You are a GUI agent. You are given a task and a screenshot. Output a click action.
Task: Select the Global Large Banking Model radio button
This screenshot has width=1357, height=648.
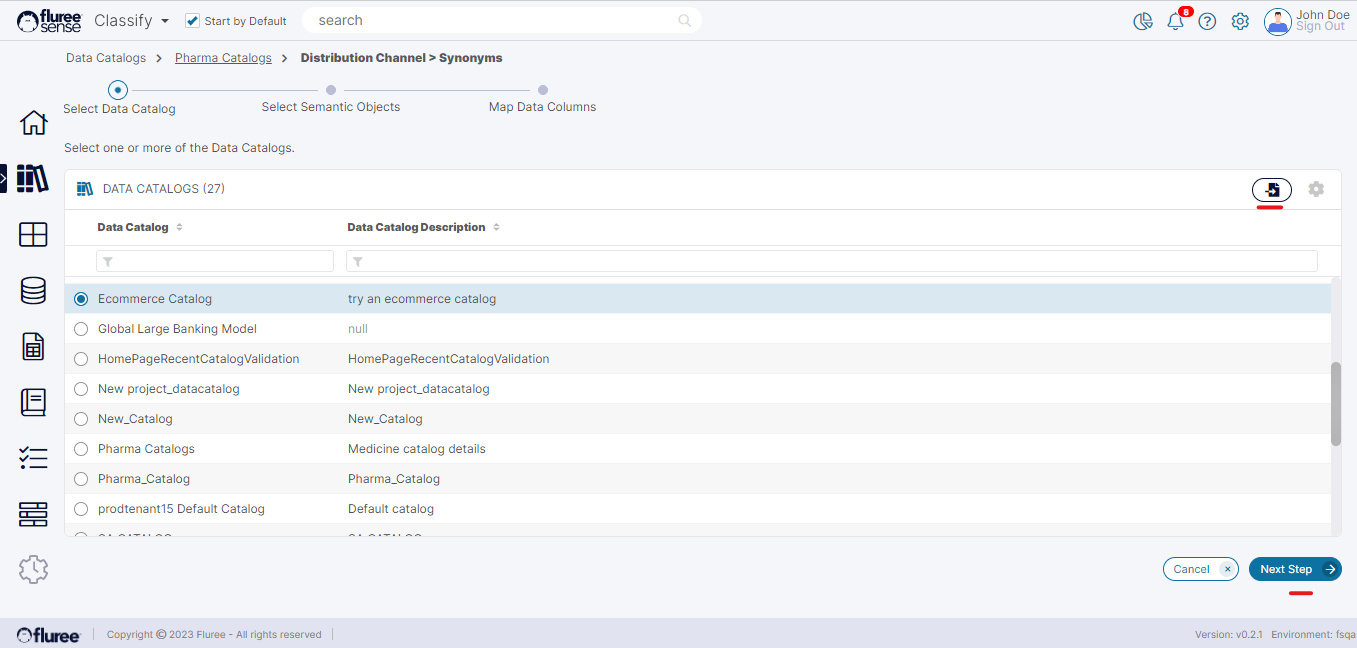coord(81,329)
